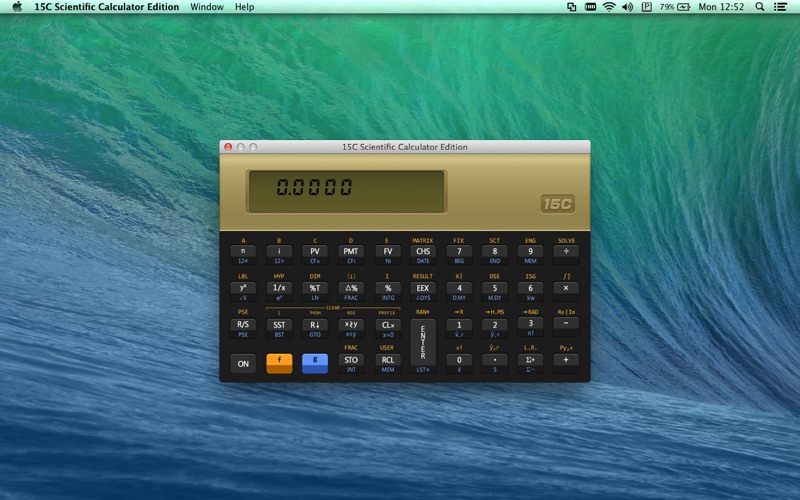The height and width of the screenshot is (500, 800).
Task: Click the plus (+) key
Action: coord(566,363)
